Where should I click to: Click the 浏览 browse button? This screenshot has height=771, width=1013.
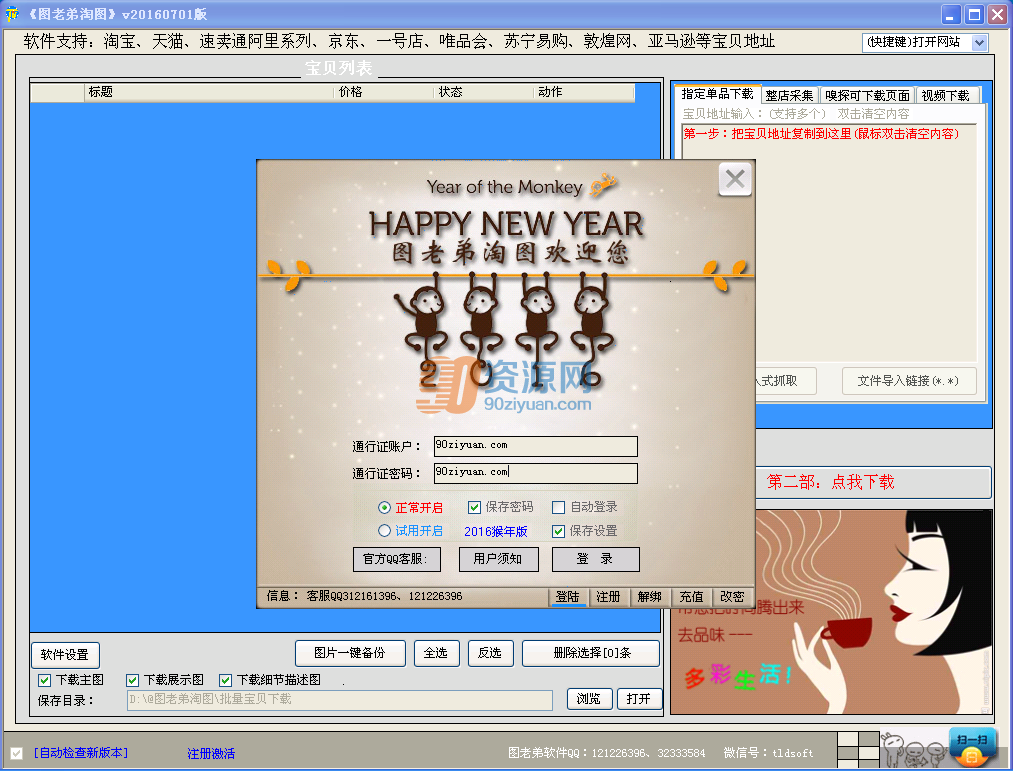589,699
